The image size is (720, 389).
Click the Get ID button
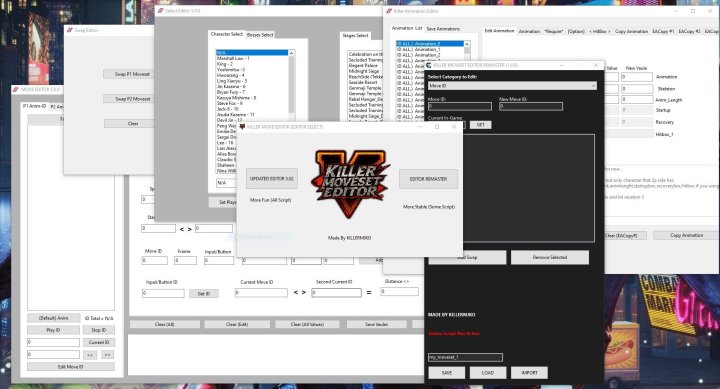[204, 294]
